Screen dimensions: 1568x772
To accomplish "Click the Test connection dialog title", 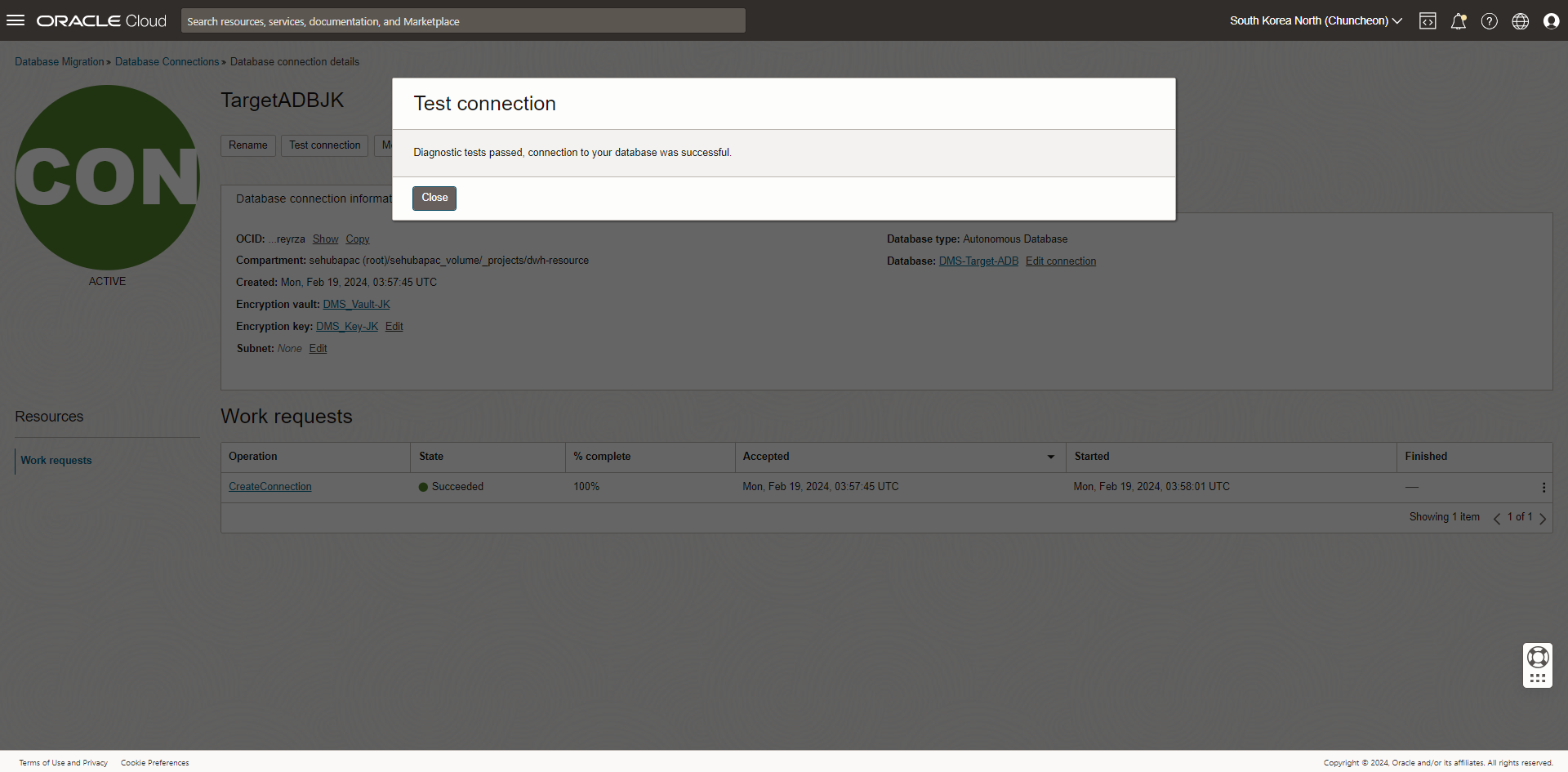I will [x=485, y=104].
